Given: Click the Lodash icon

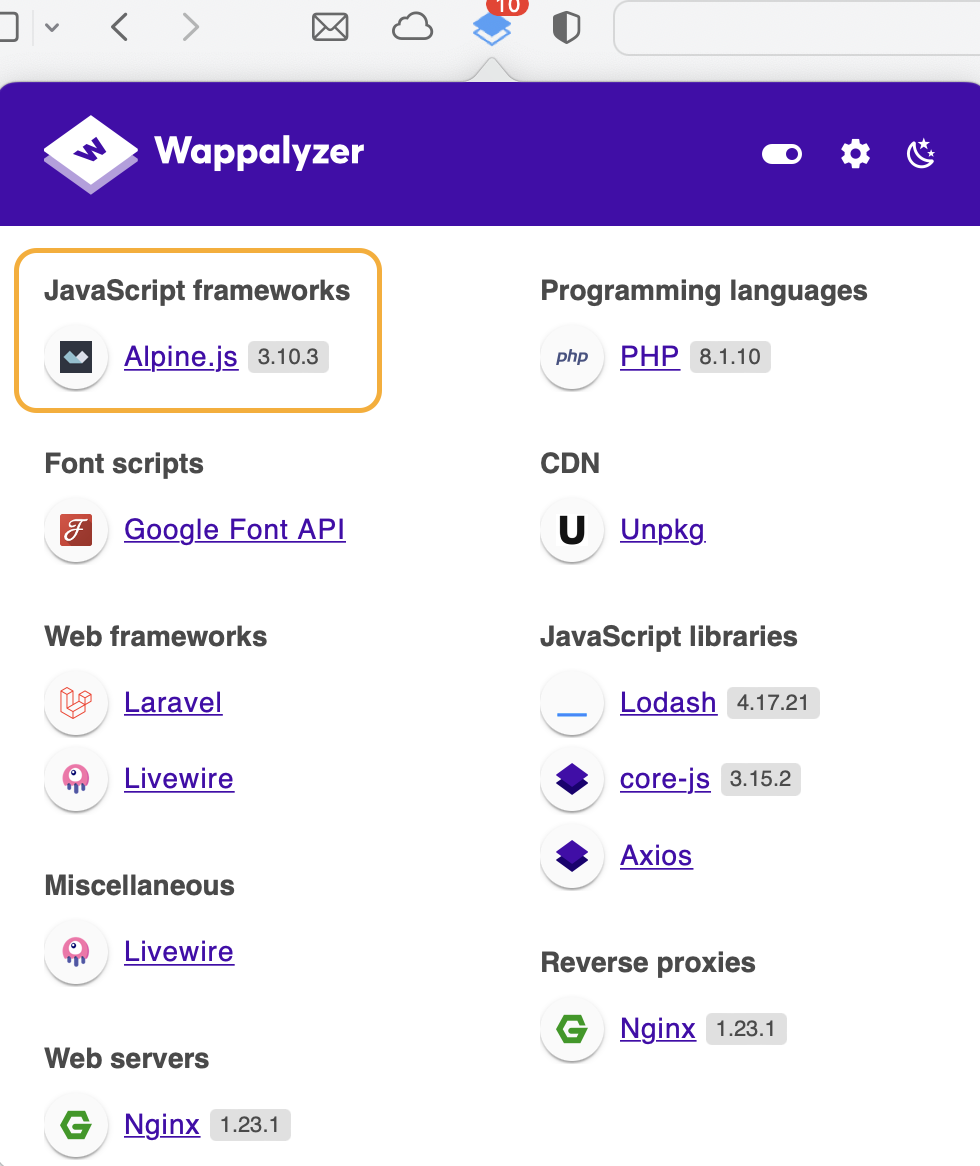Looking at the screenshot, I should click(572, 703).
